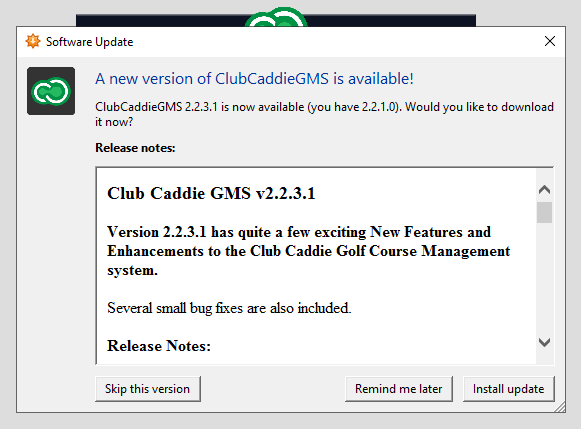Choose Remind me later
The height and width of the screenshot is (429, 581).
click(x=399, y=389)
